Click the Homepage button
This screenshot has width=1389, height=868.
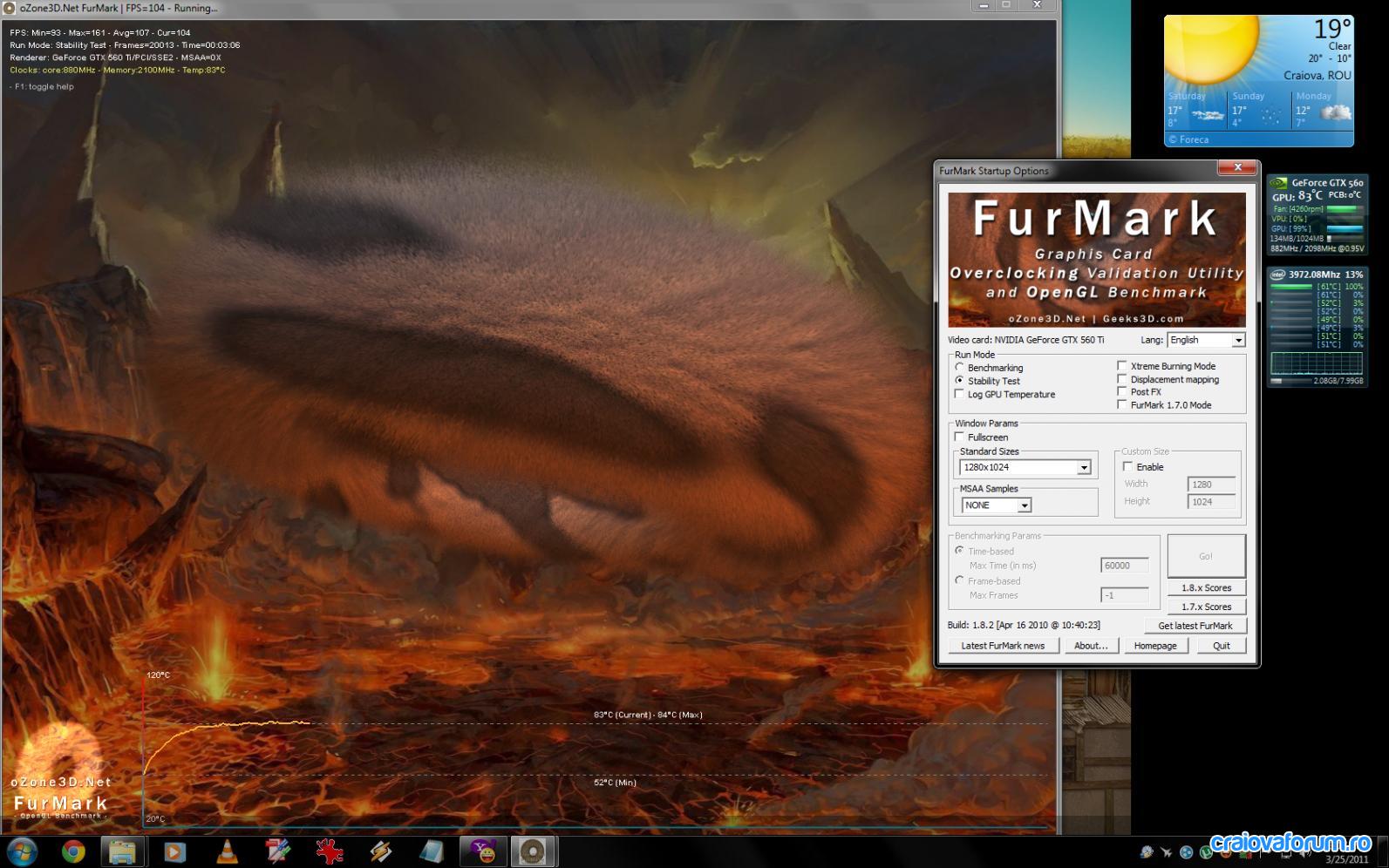[1155, 646]
